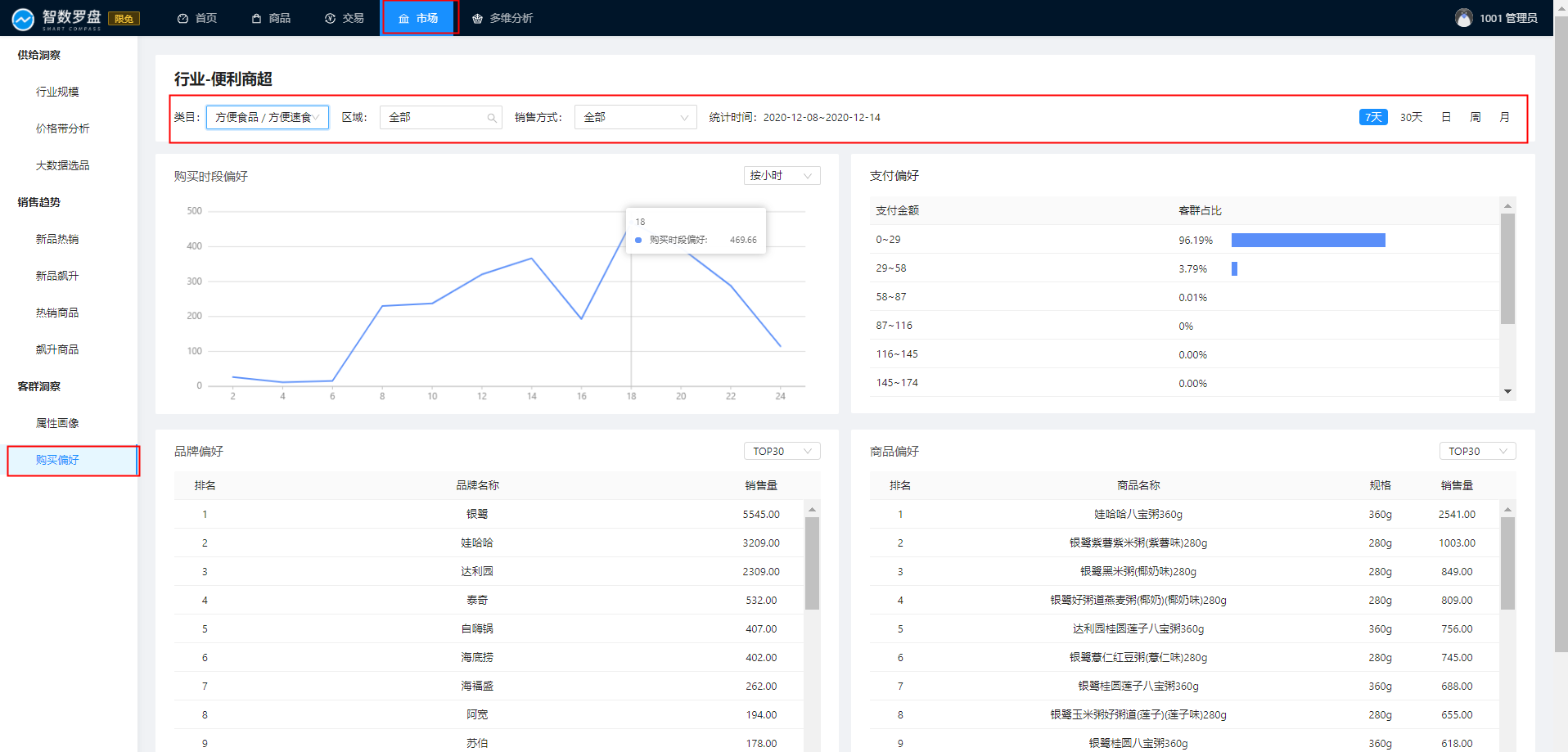Open the 类目 category dropdown
The height and width of the screenshot is (752, 1568).
click(267, 118)
